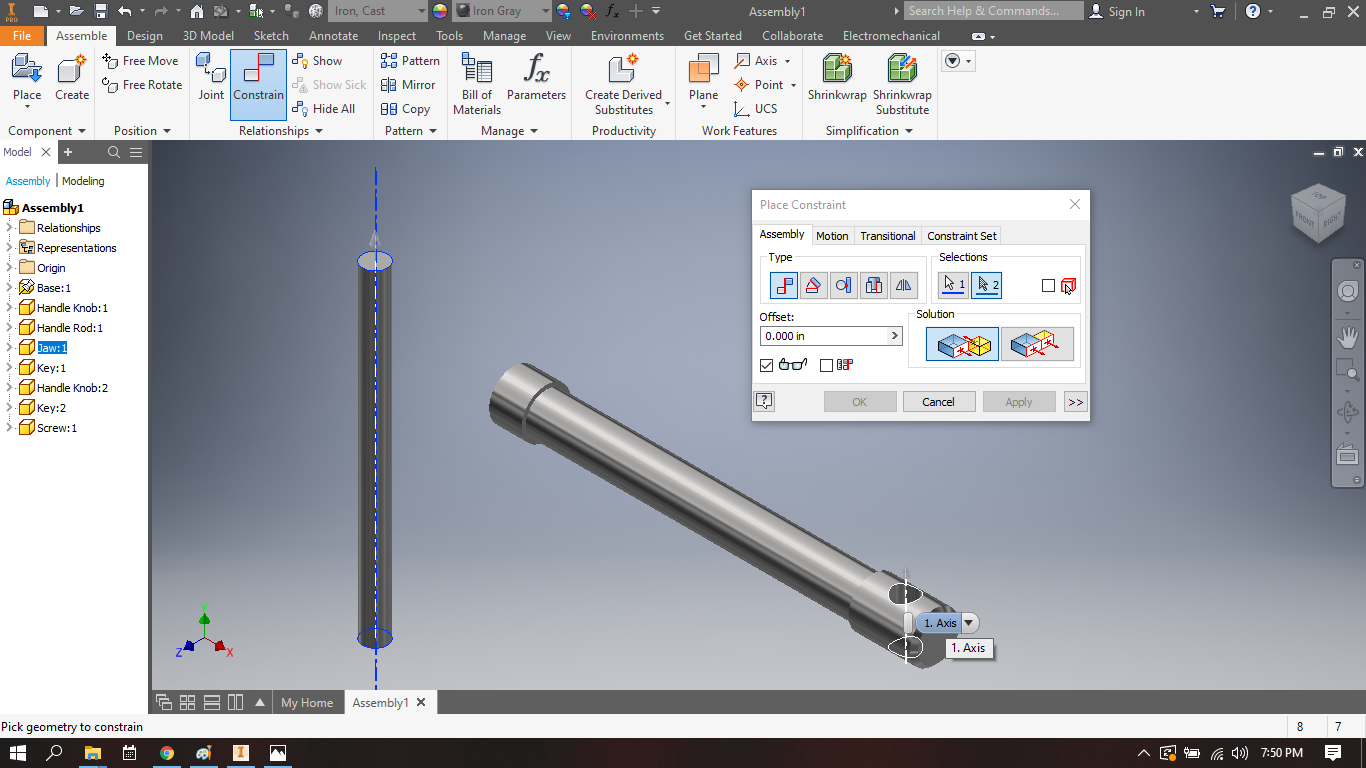Open the Mirror components tool
The width and height of the screenshot is (1366, 768).
[x=409, y=84]
